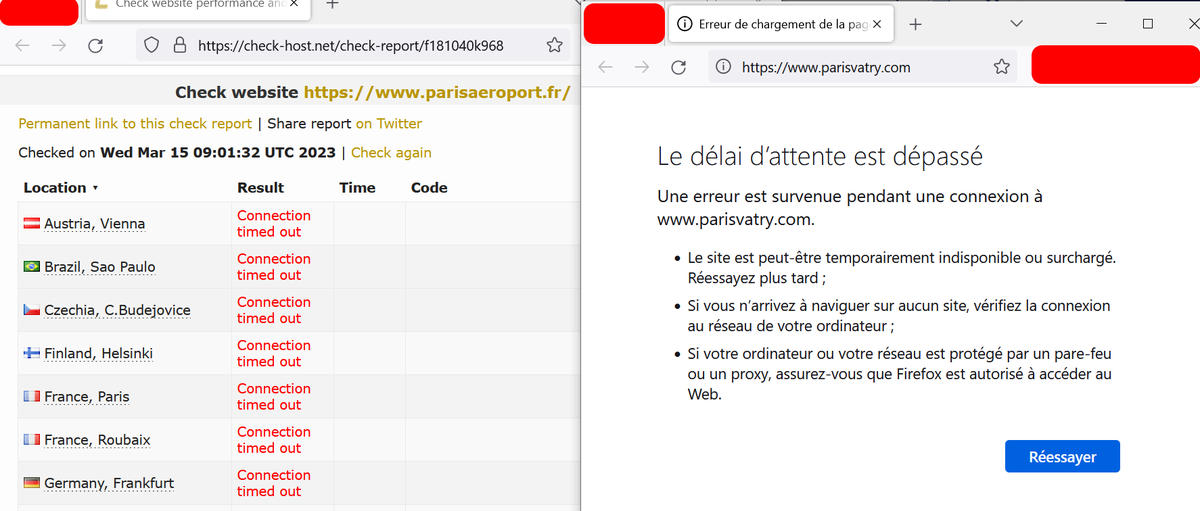The image size is (1200, 511).
Task: Click the Finland flag icon
Action: pos(31,353)
